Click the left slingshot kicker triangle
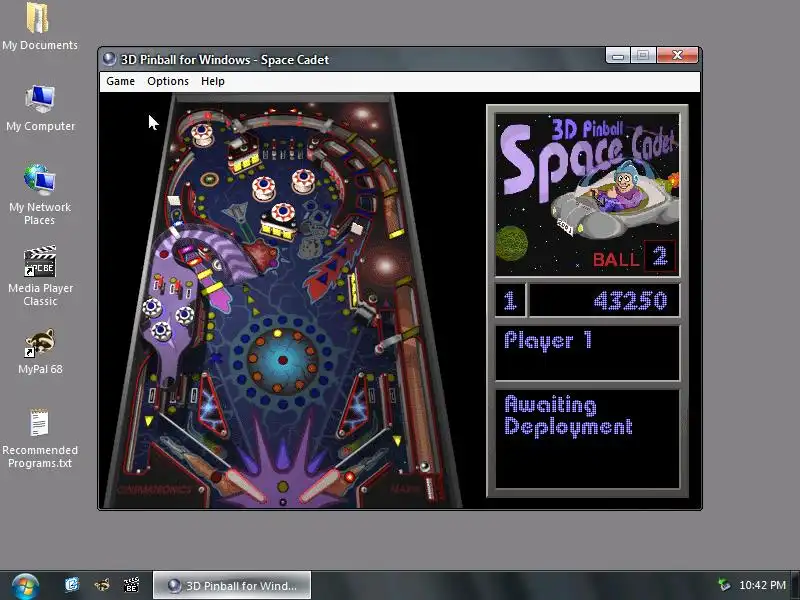This screenshot has height=600, width=800. click(212, 405)
